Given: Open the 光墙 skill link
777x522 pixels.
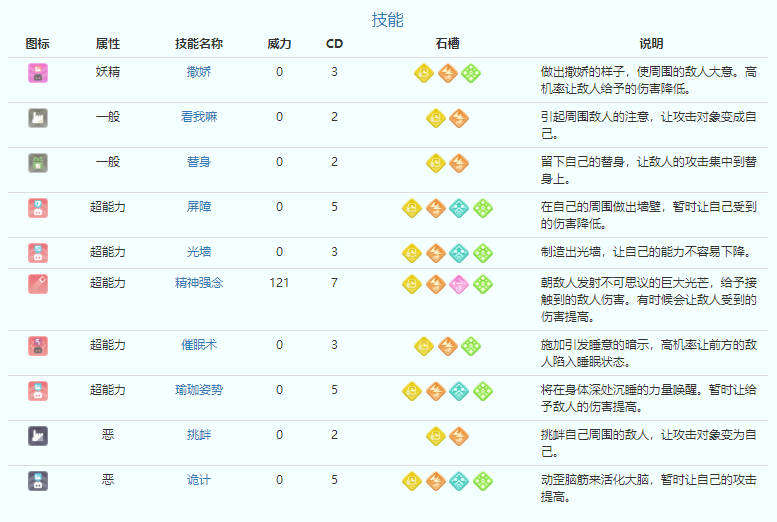Looking at the screenshot, I should [199, 252].
